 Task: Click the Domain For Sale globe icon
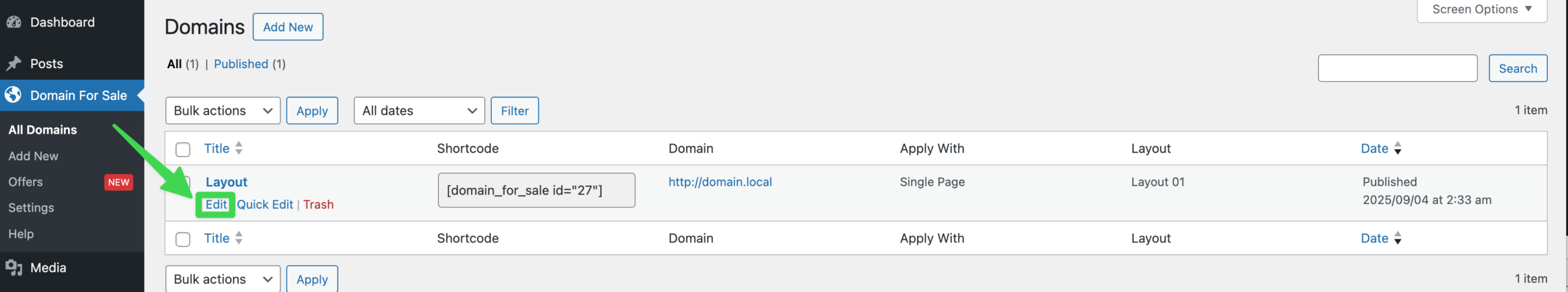[x=13, y=95]
